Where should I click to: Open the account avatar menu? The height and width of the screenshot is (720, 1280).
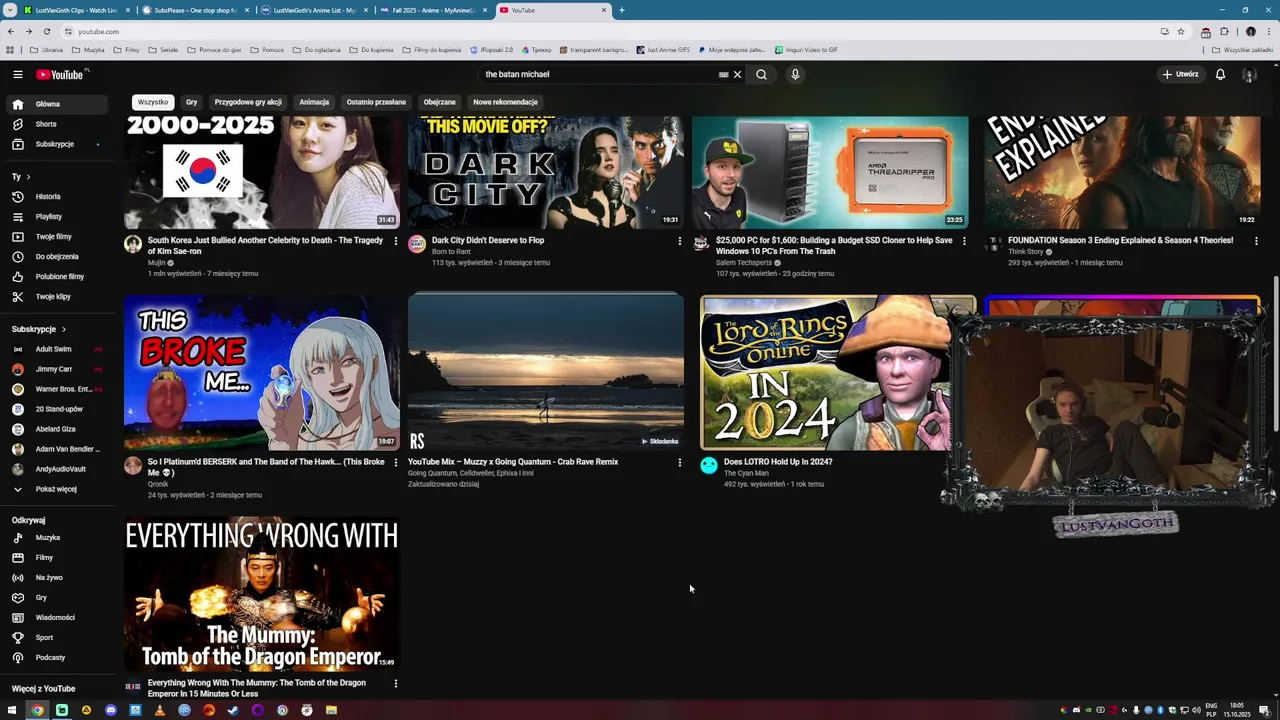tap(1249, 74)
